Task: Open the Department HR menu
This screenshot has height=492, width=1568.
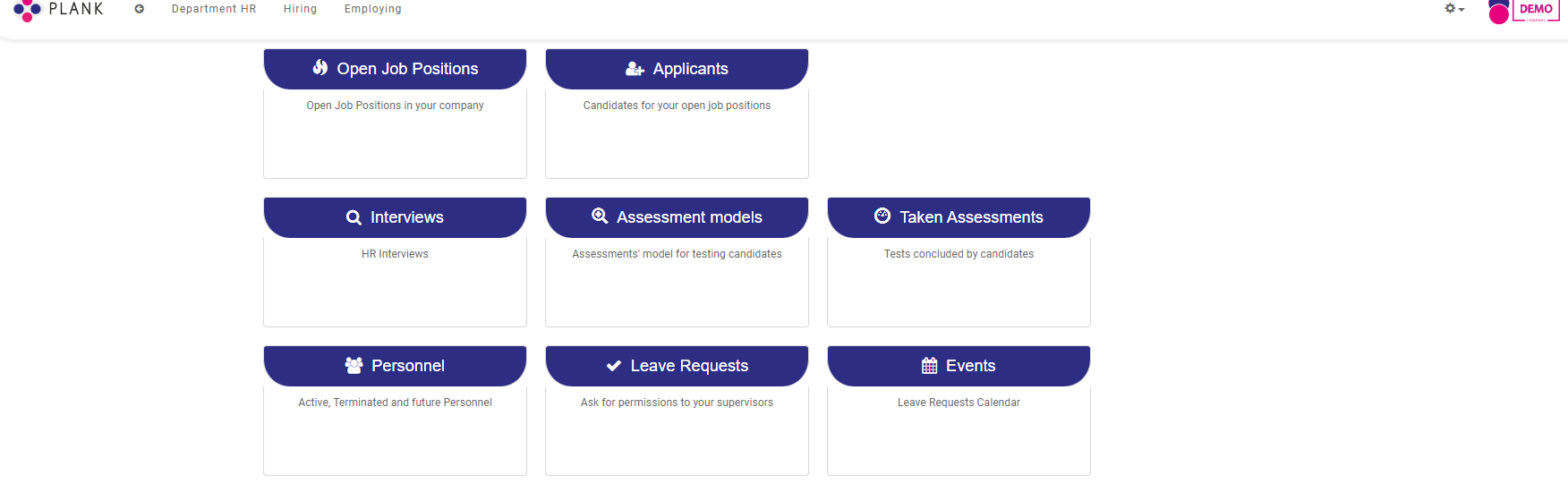Action: pyautogui.click(x=214, y=9)
